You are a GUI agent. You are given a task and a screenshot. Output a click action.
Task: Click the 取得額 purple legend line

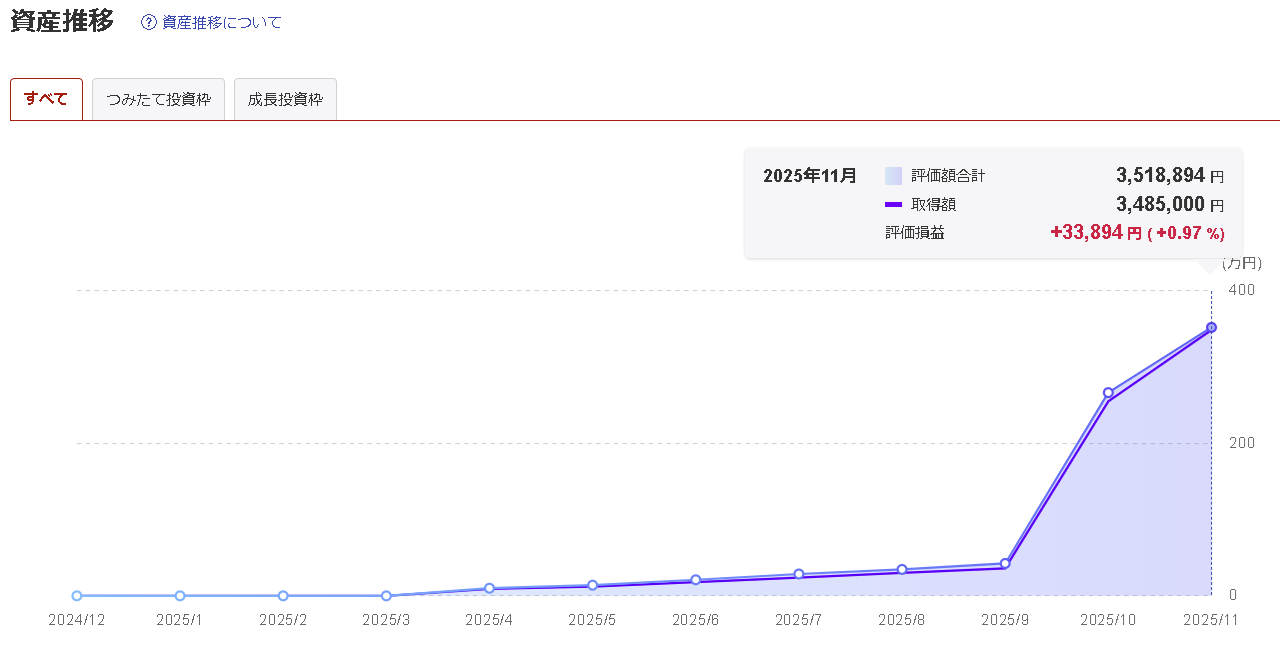pyautogui.click(x=893, y=205)
